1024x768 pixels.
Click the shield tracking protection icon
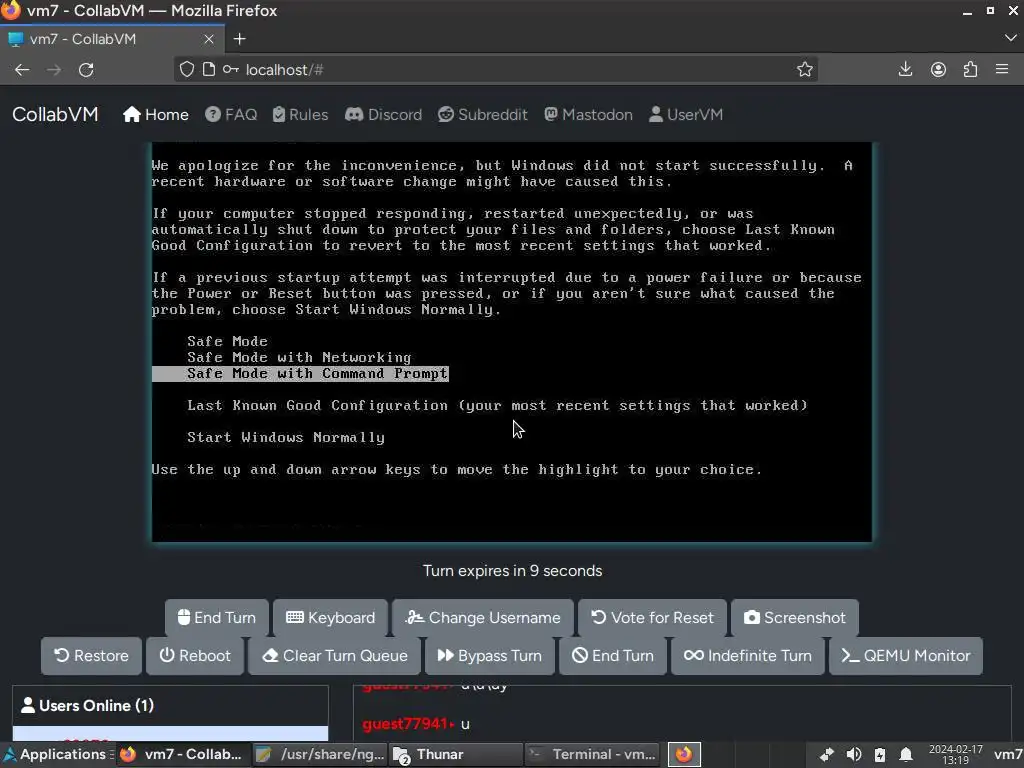187,70
